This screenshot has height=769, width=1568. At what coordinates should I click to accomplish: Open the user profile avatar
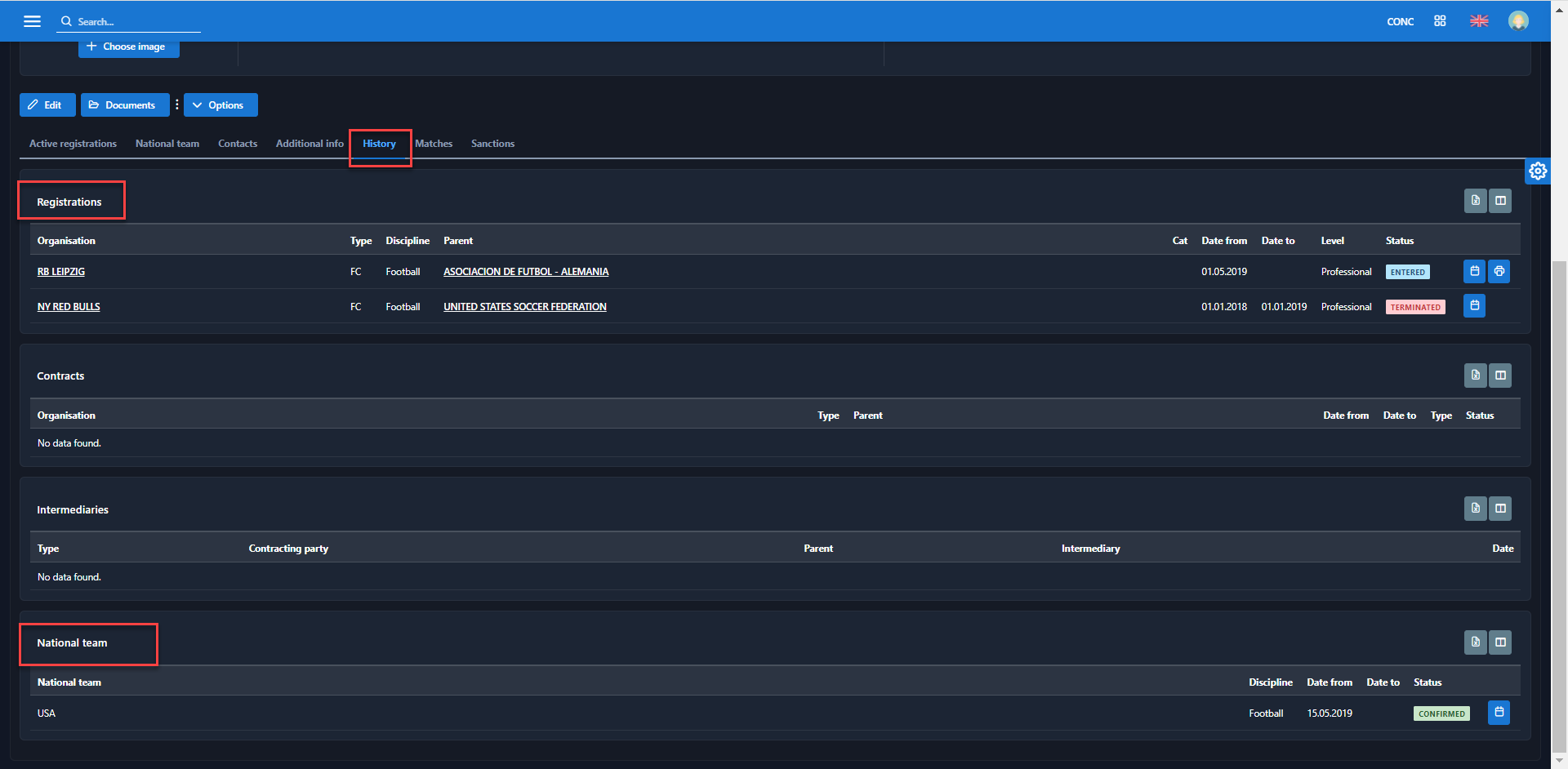[1518, 21]
